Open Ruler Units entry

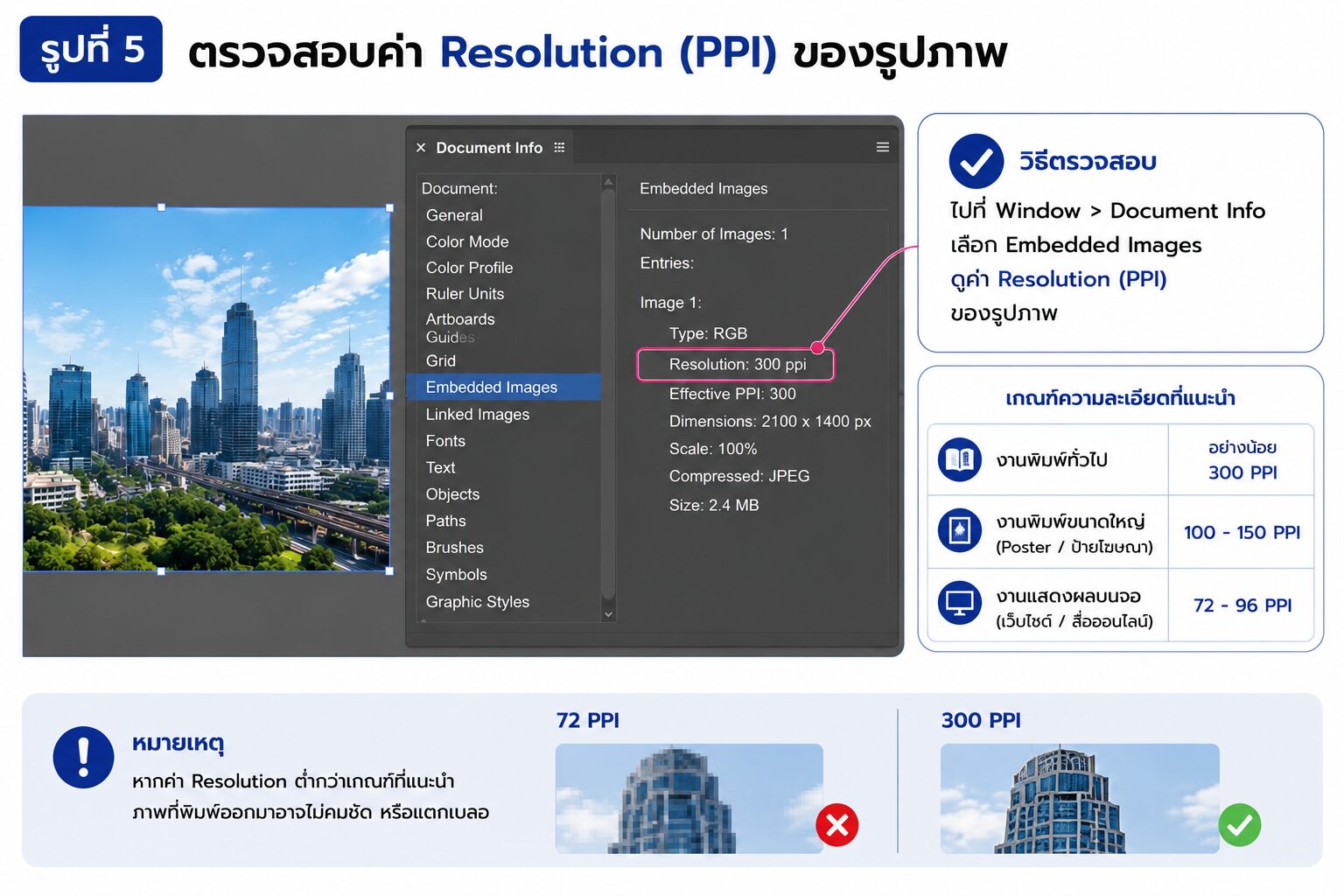pyautogui.click(x=465, y=294)
